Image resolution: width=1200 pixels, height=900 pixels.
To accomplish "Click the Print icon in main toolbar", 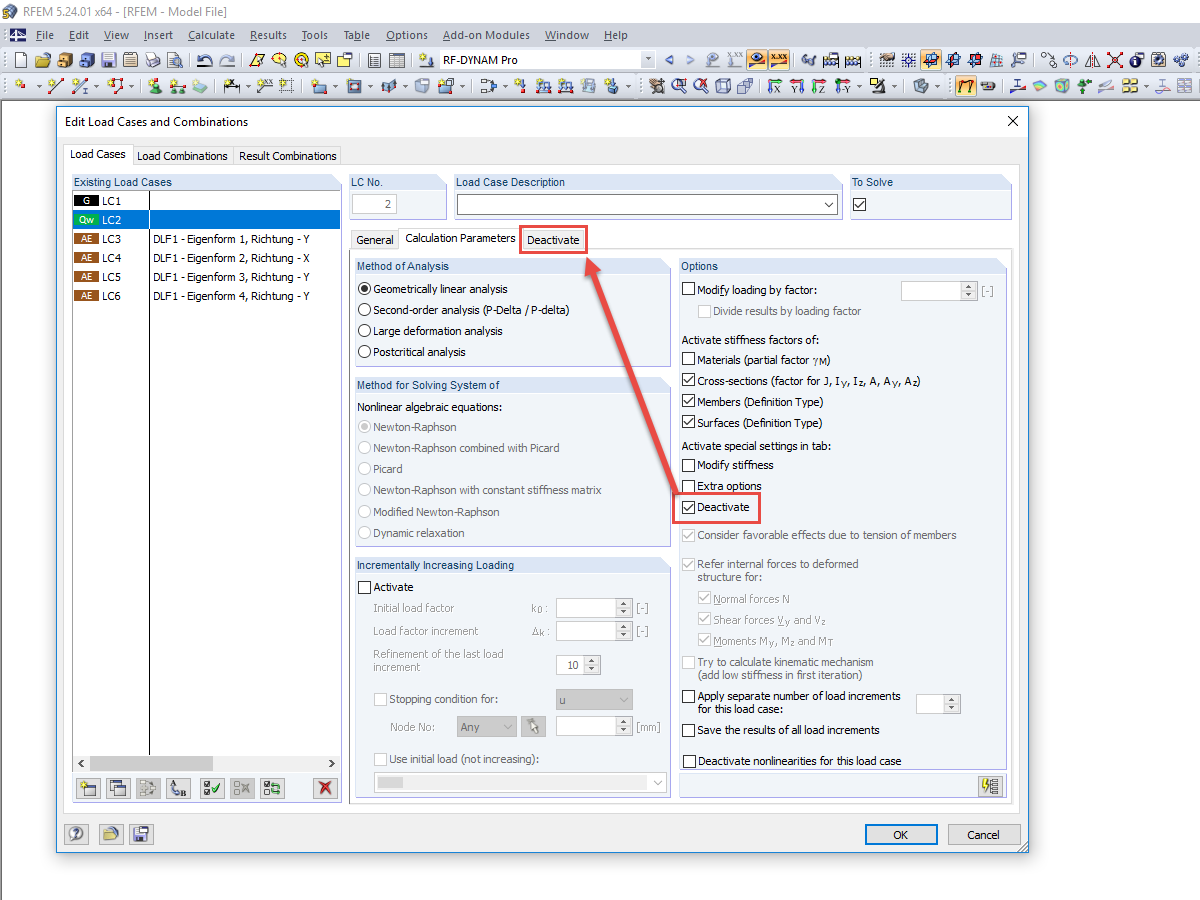I will coord(152,60).
